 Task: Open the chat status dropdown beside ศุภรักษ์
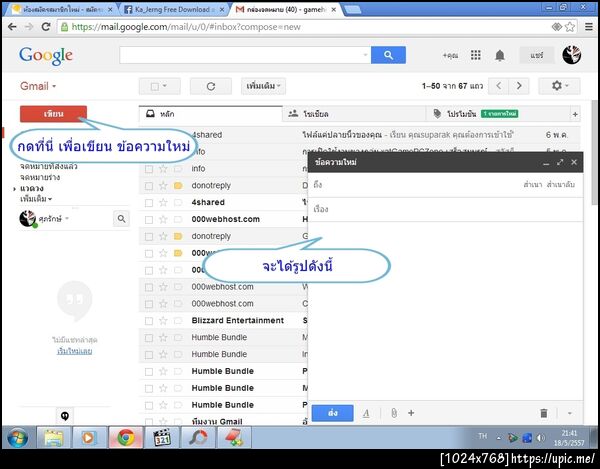[67, 218]
